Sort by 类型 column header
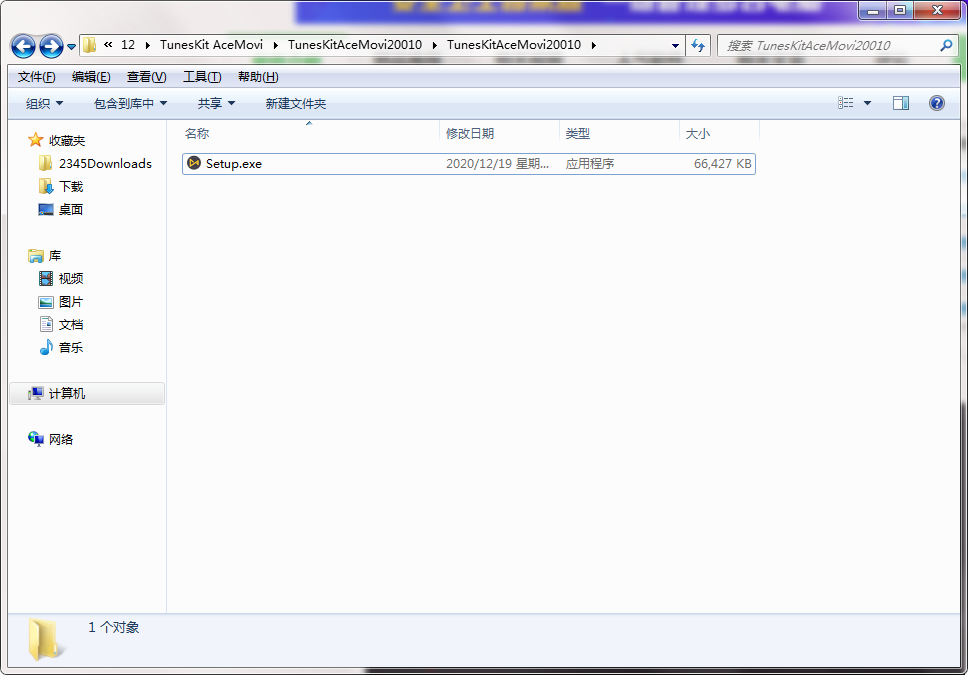 619,133
